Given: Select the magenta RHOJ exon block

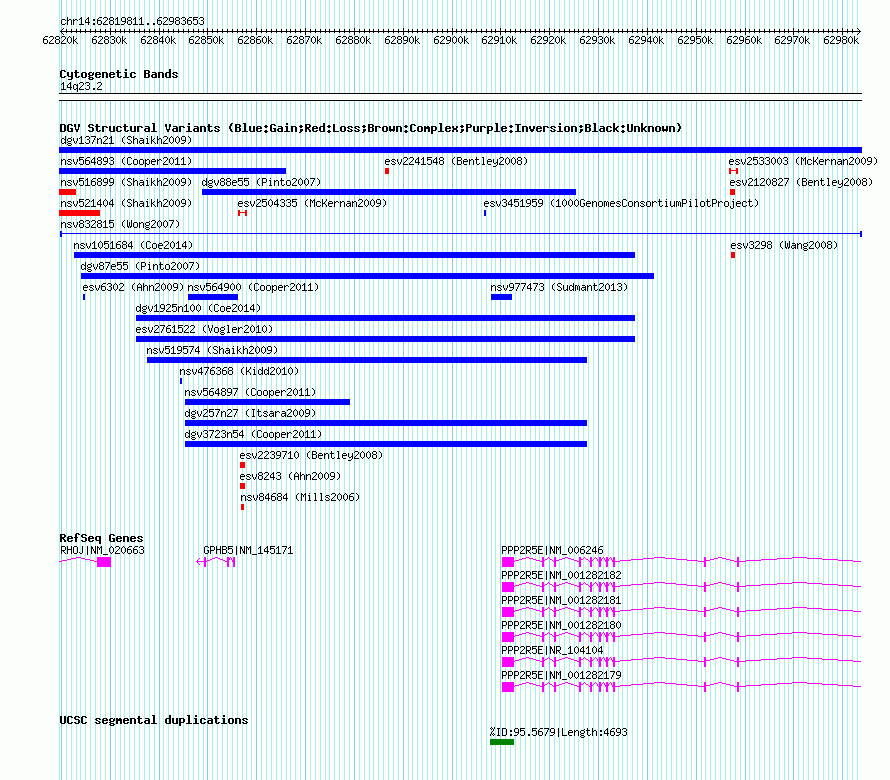Looking at the screenshot, I should coord(104,562).
